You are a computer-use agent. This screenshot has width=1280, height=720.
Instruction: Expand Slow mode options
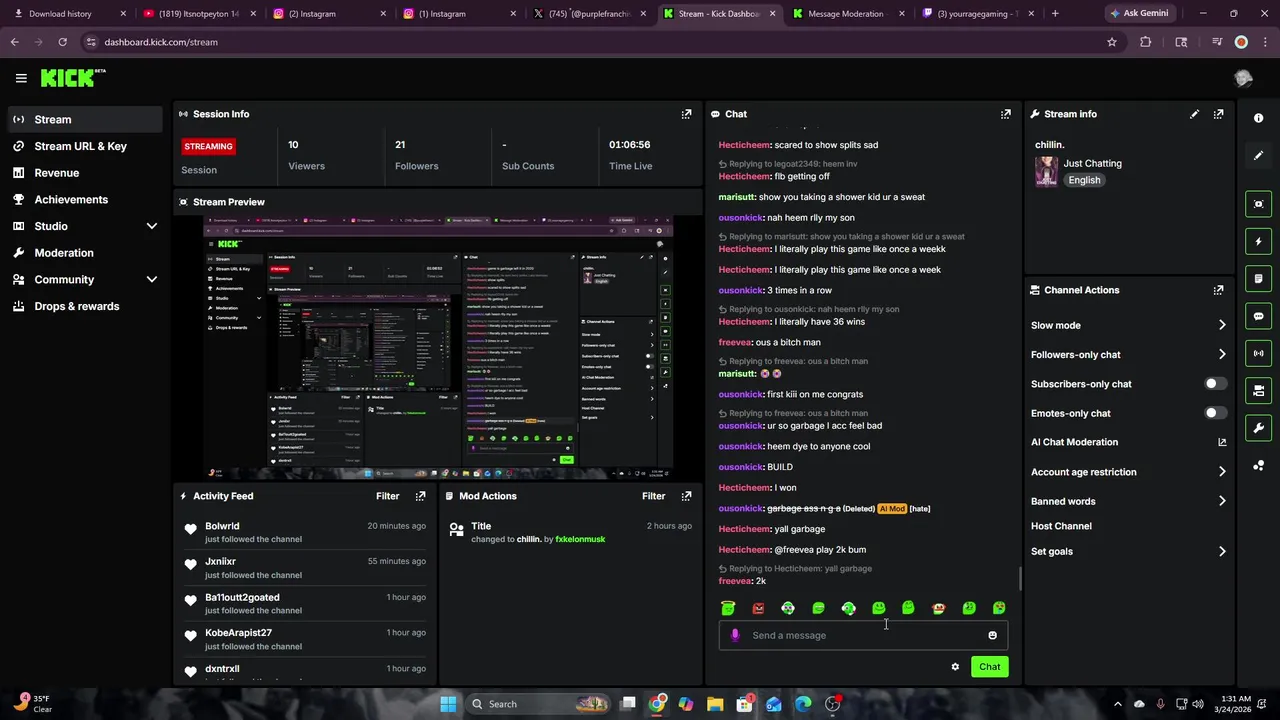point(1222,325)
